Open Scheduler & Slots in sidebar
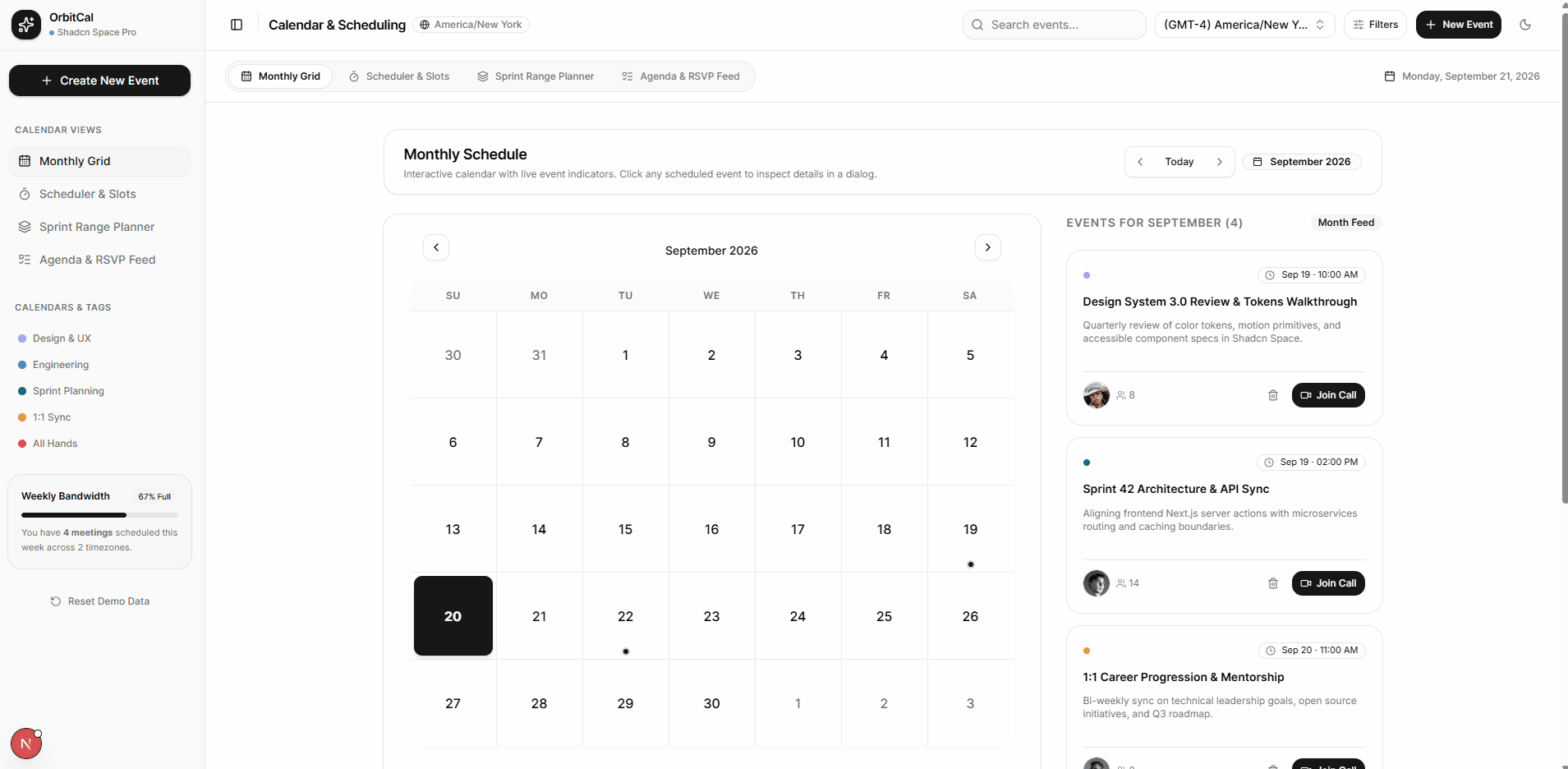The height and width of the screenshot is (769, 1568). click(100, 194)
